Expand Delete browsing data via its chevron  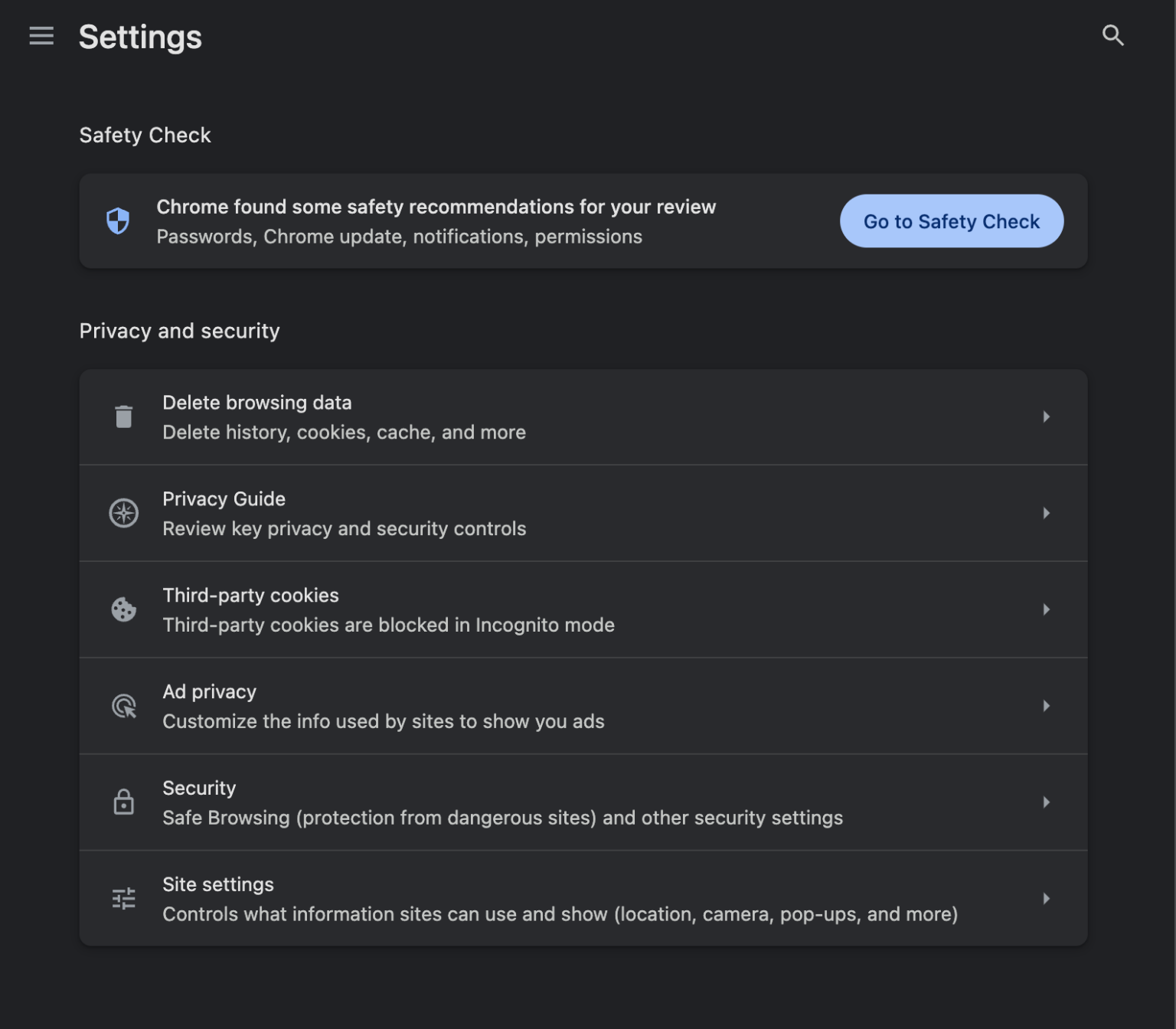[x=1047, y=416]
